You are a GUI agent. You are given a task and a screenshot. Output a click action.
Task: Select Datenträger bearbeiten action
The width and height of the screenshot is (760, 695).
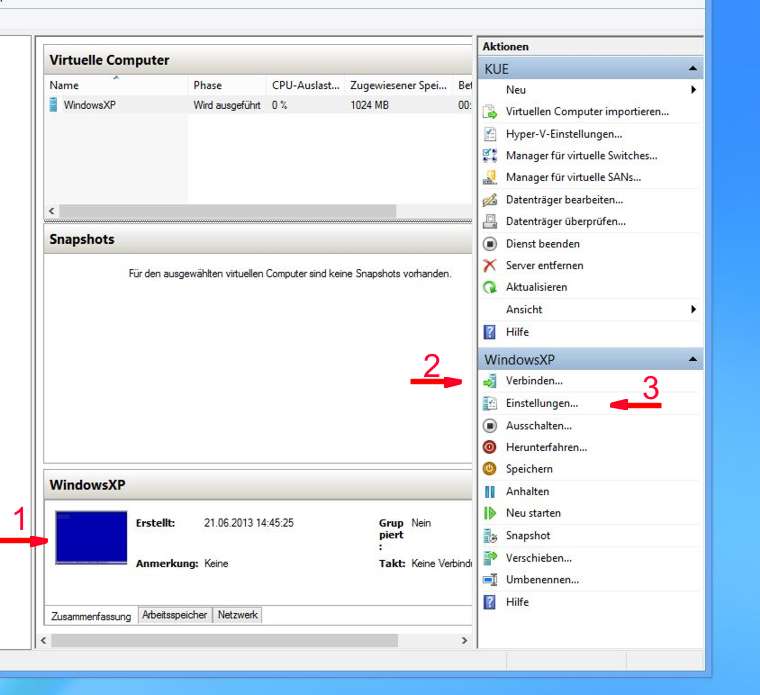pyautogui.click(x=564, y=200)
